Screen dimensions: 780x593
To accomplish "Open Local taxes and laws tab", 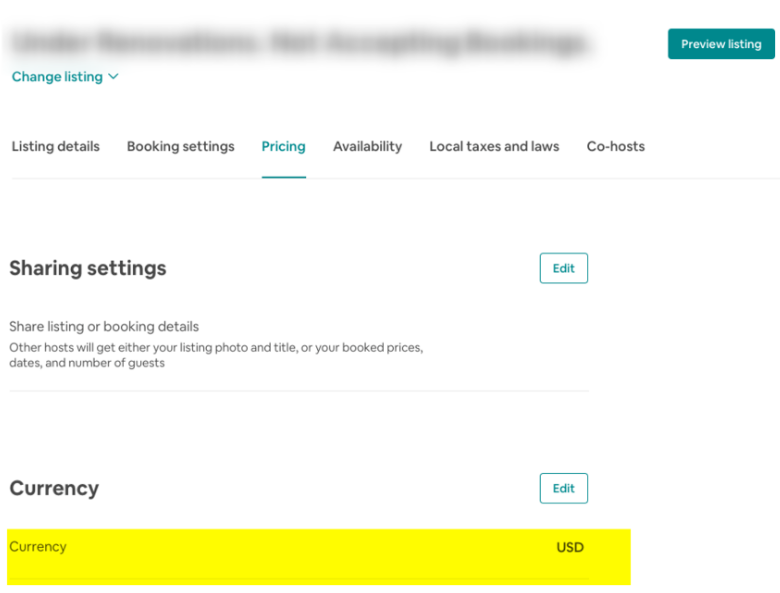I will point(494,146).
